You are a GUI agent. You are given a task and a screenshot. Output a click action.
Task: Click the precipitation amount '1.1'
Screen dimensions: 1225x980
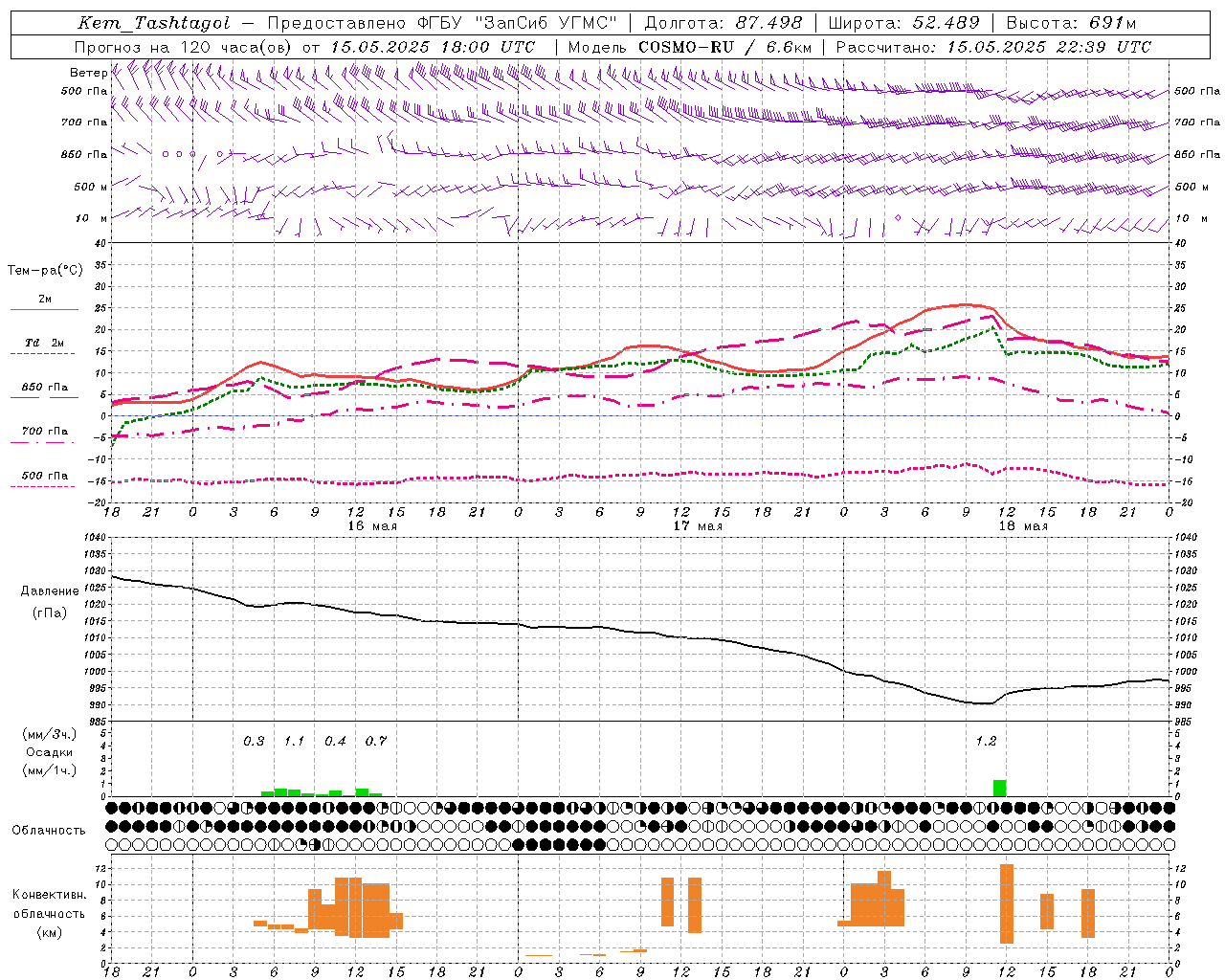pos(294,741)
